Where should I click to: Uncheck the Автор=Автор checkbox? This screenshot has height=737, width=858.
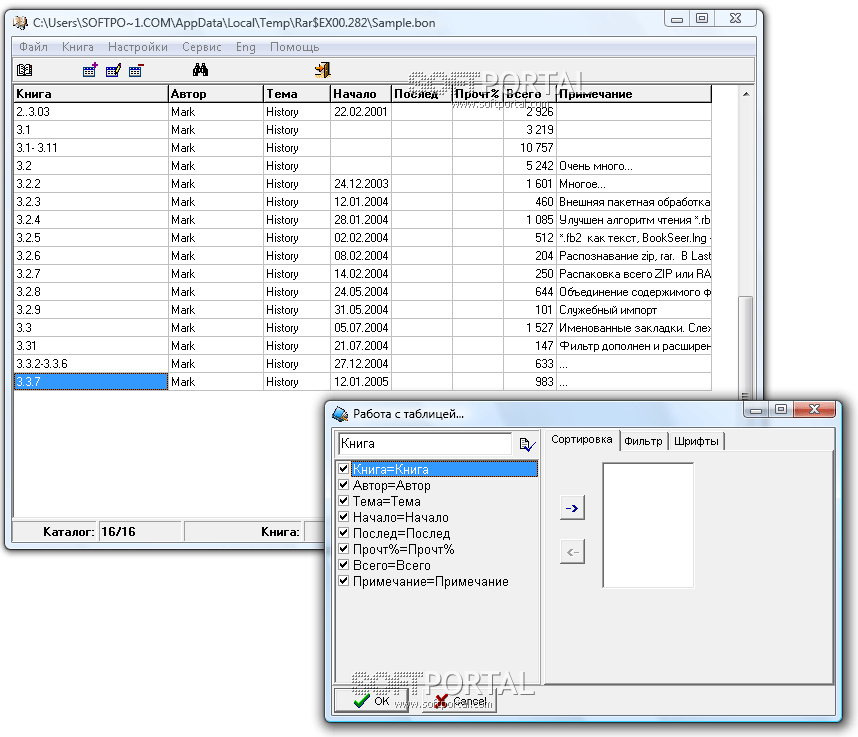[x=344, y=485]
